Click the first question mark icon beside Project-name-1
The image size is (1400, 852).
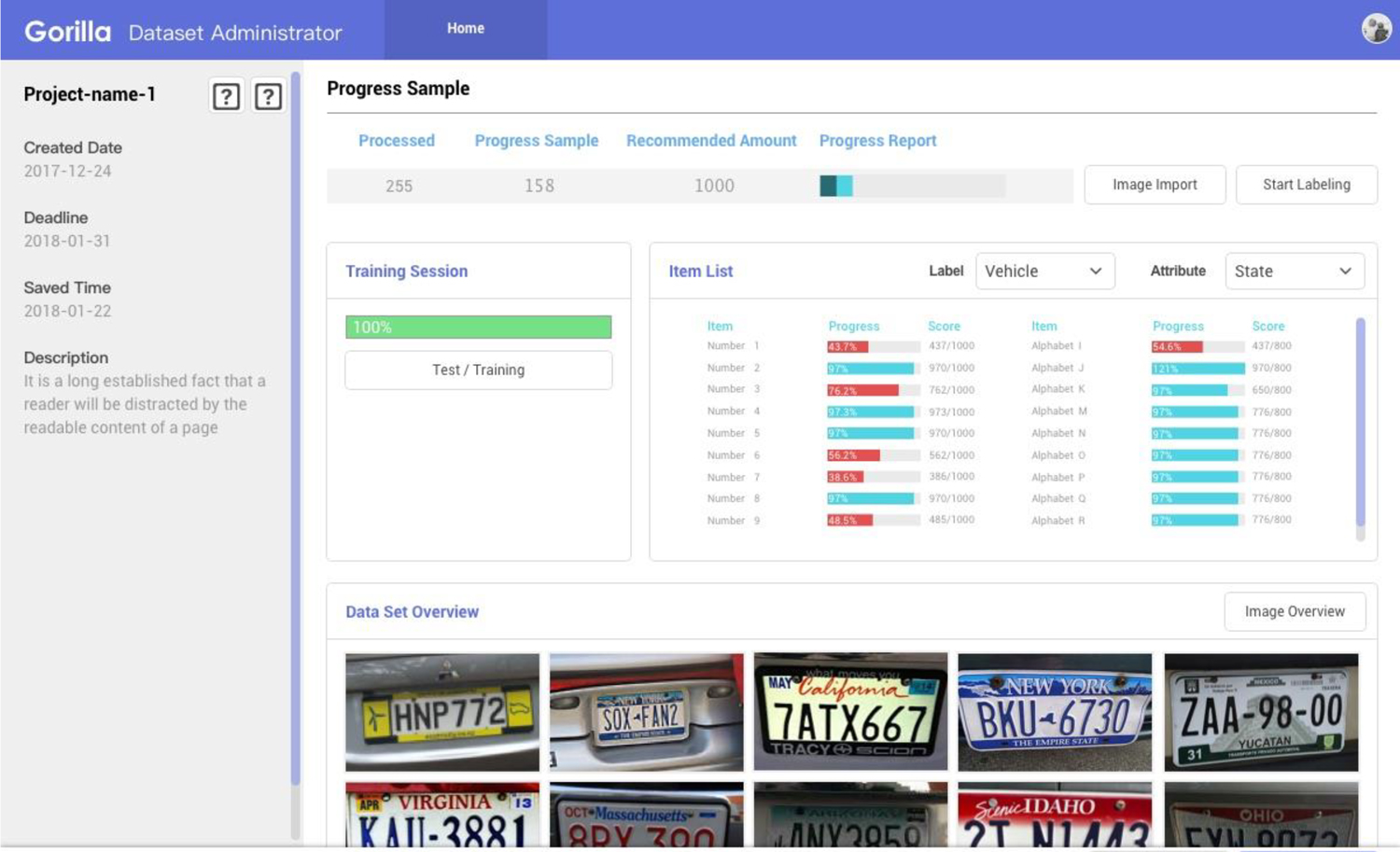pyautogui.click(x=226, y=96)
